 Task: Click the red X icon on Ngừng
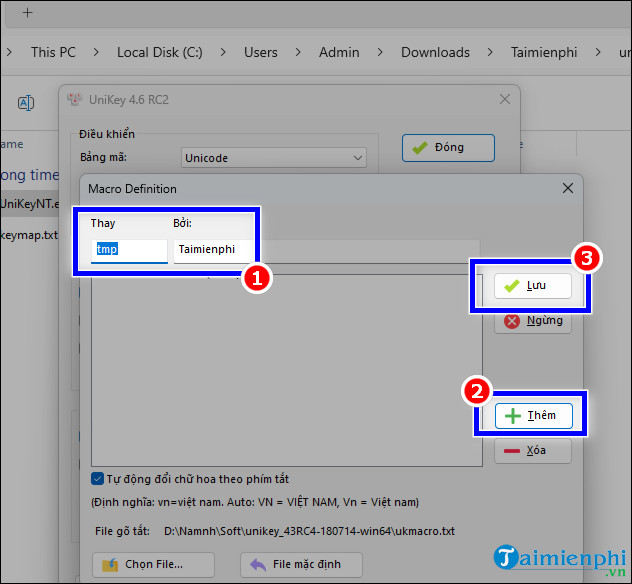click(x=512, y=322)
